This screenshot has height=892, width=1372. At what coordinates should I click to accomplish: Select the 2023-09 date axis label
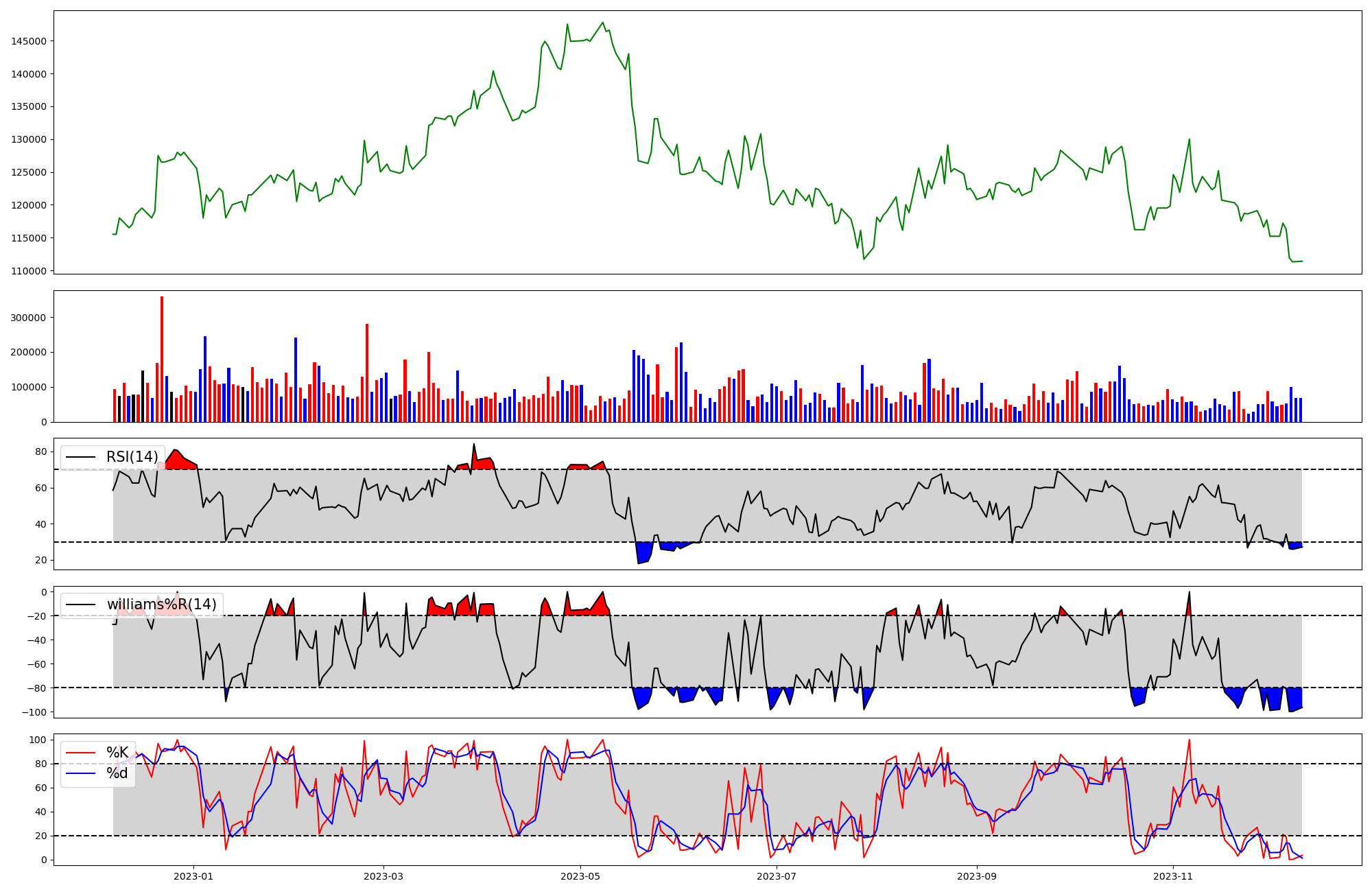tap(976, 876)
